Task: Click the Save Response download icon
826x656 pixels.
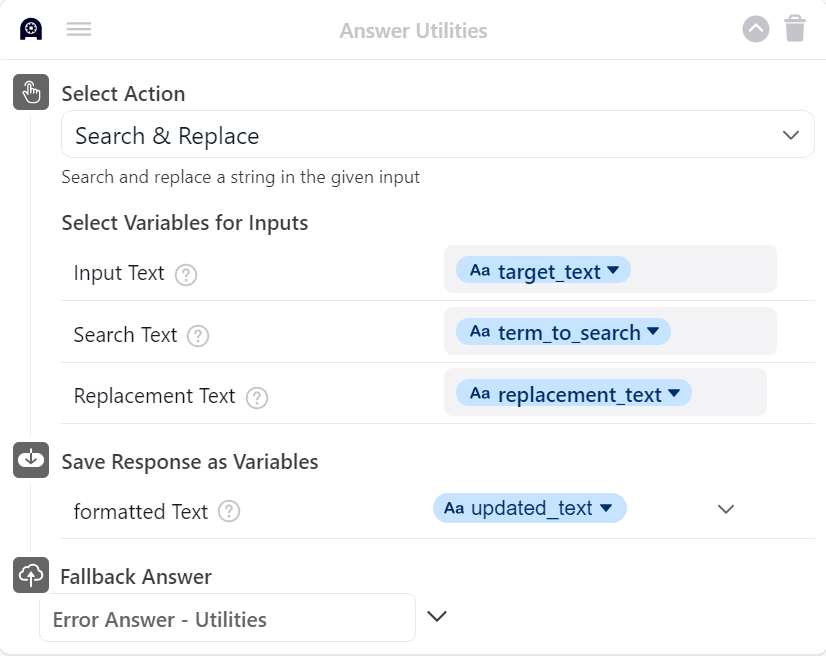Action: (31, 460)
